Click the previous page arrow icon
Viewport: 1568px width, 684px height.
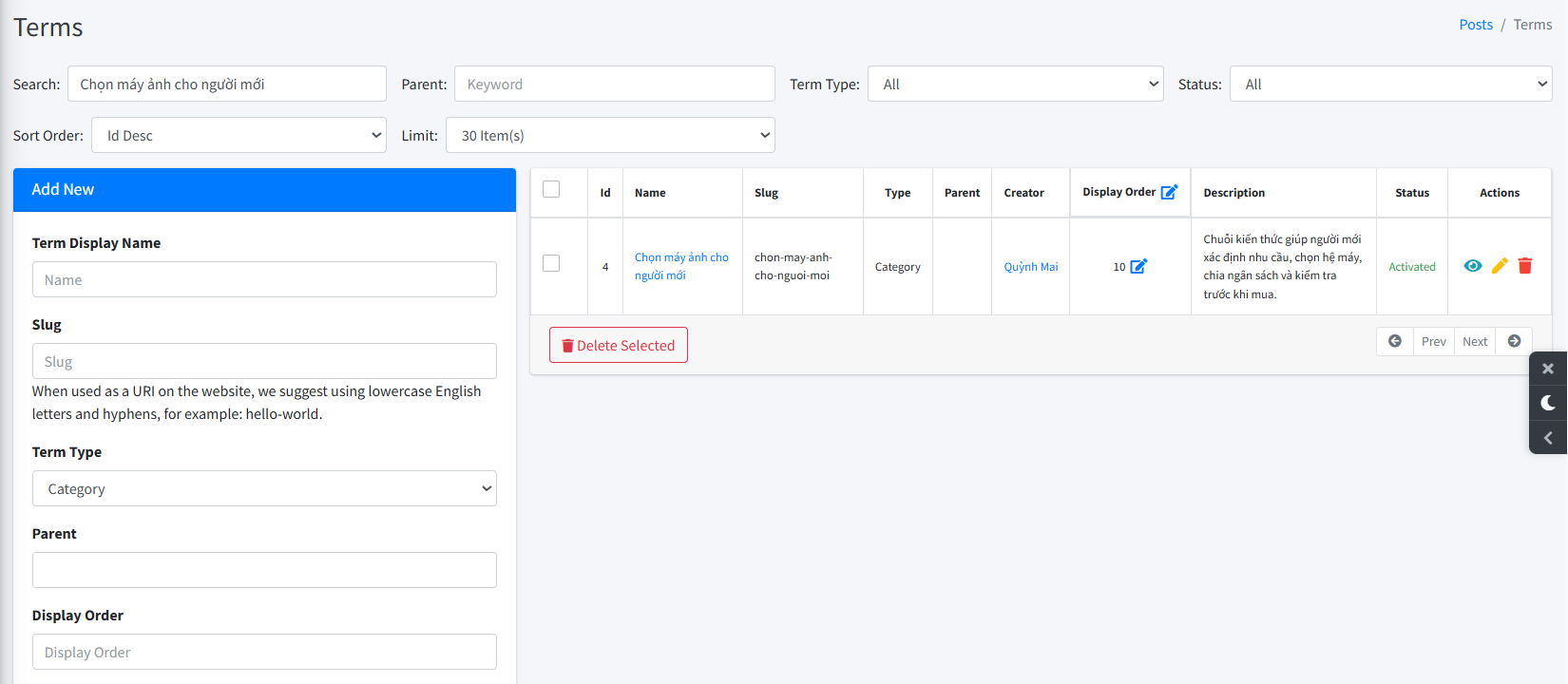point(1395,341)
